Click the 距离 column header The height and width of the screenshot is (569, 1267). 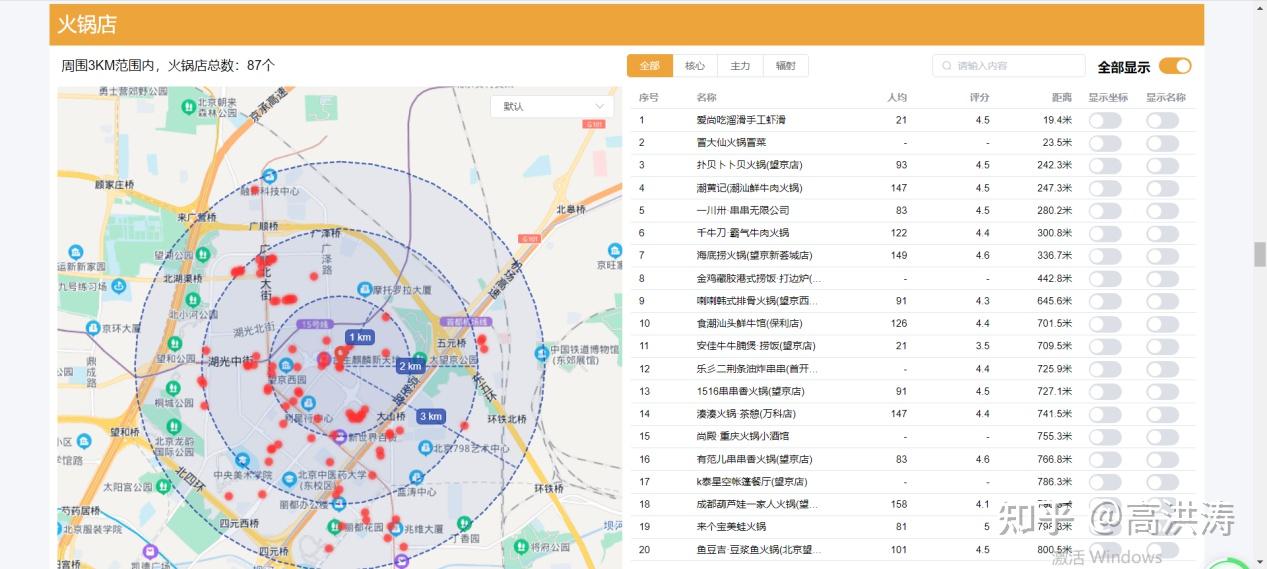(1061, 97)
